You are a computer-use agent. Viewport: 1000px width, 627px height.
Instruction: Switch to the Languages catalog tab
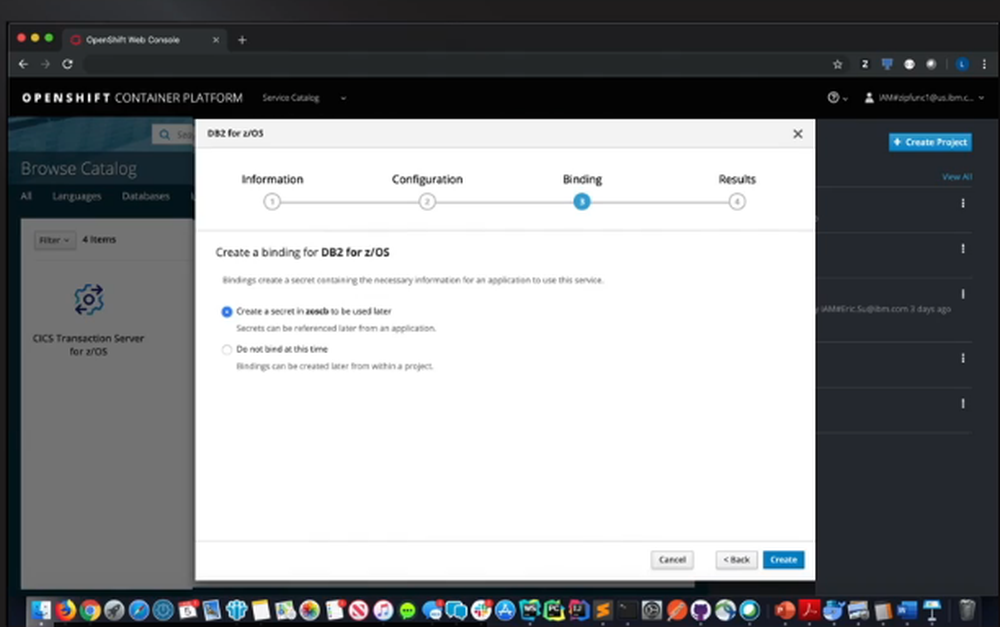77,196
